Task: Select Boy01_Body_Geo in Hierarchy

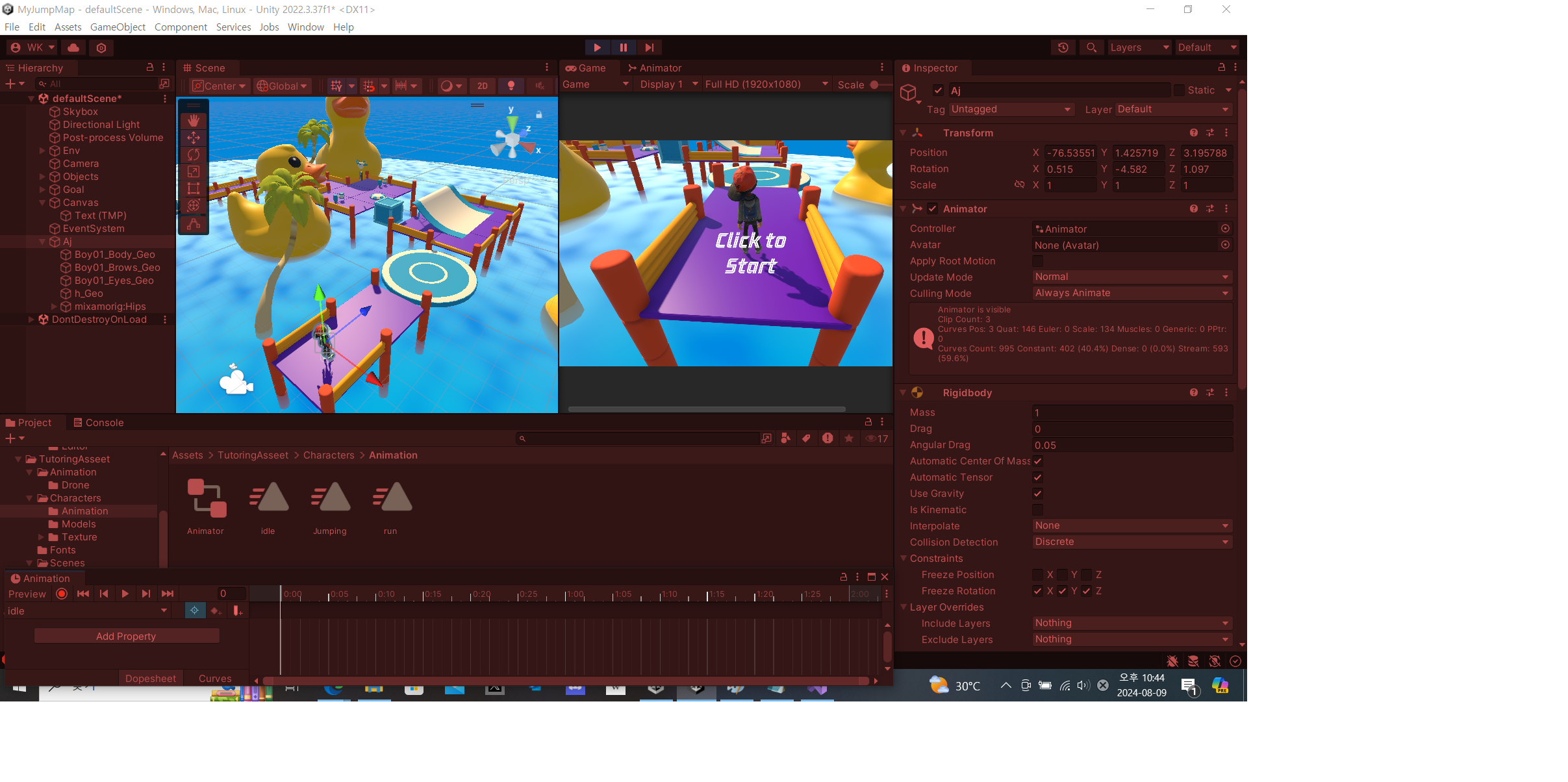Action: click(x=114, y=255)
